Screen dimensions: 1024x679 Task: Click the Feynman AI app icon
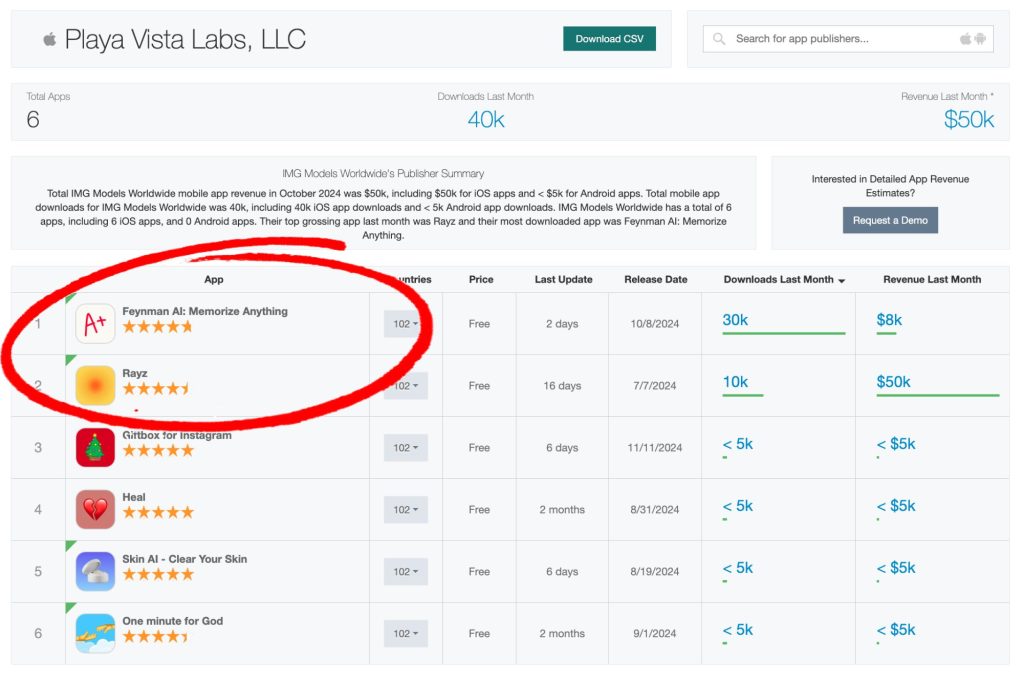coord(95,323)
